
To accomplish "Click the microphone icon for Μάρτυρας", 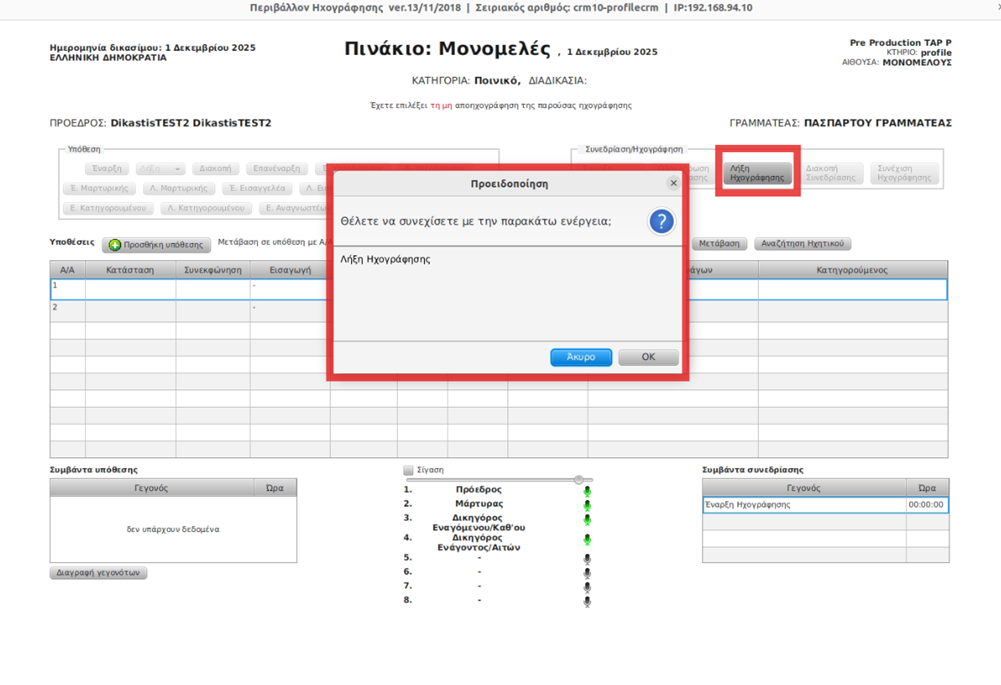I will tap(587, 505).
